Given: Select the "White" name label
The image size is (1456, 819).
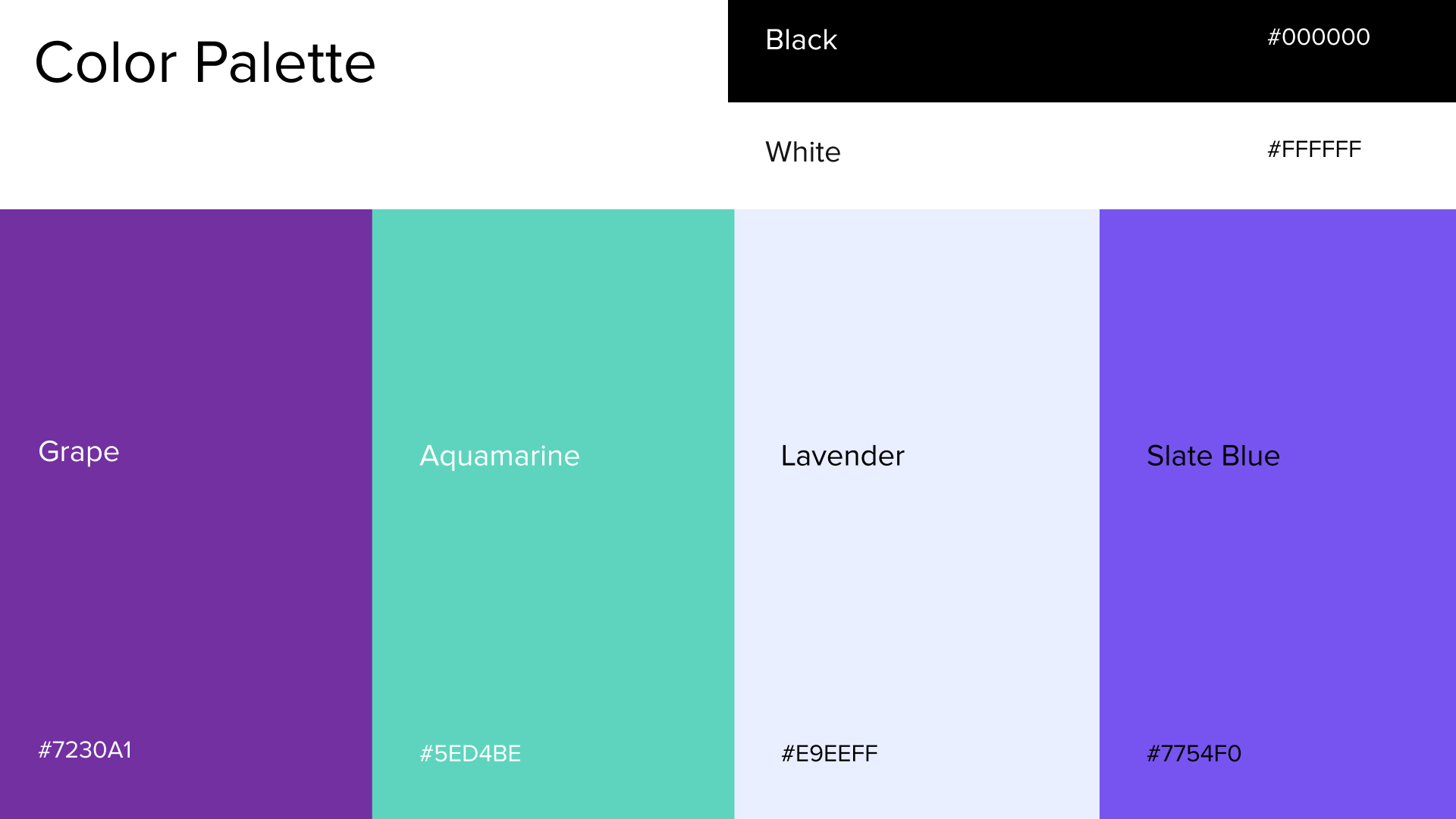Looking at the screenshot, I should click(x=803, y=152).
